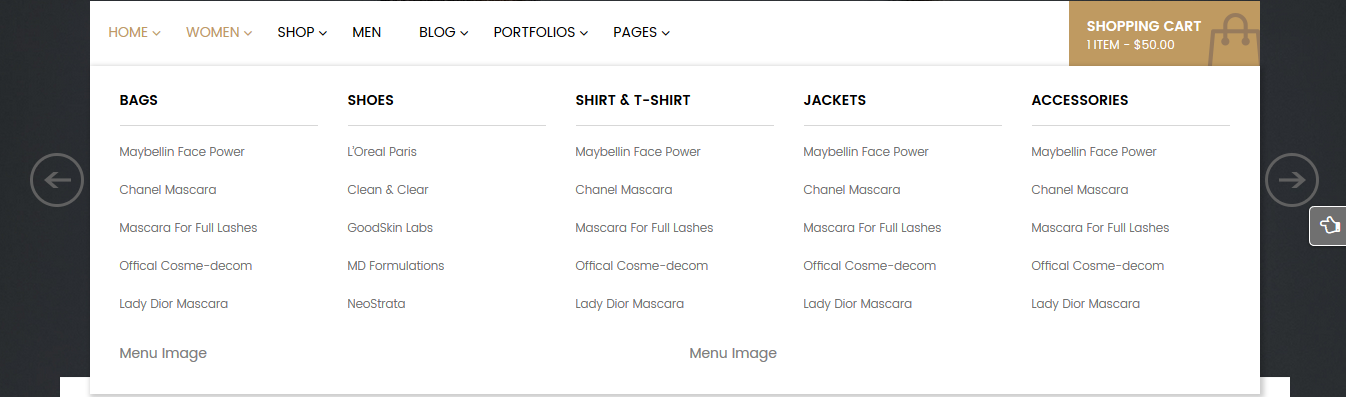1346x397 pixels.
Task: Open the Women menu item
Action: 213,32
